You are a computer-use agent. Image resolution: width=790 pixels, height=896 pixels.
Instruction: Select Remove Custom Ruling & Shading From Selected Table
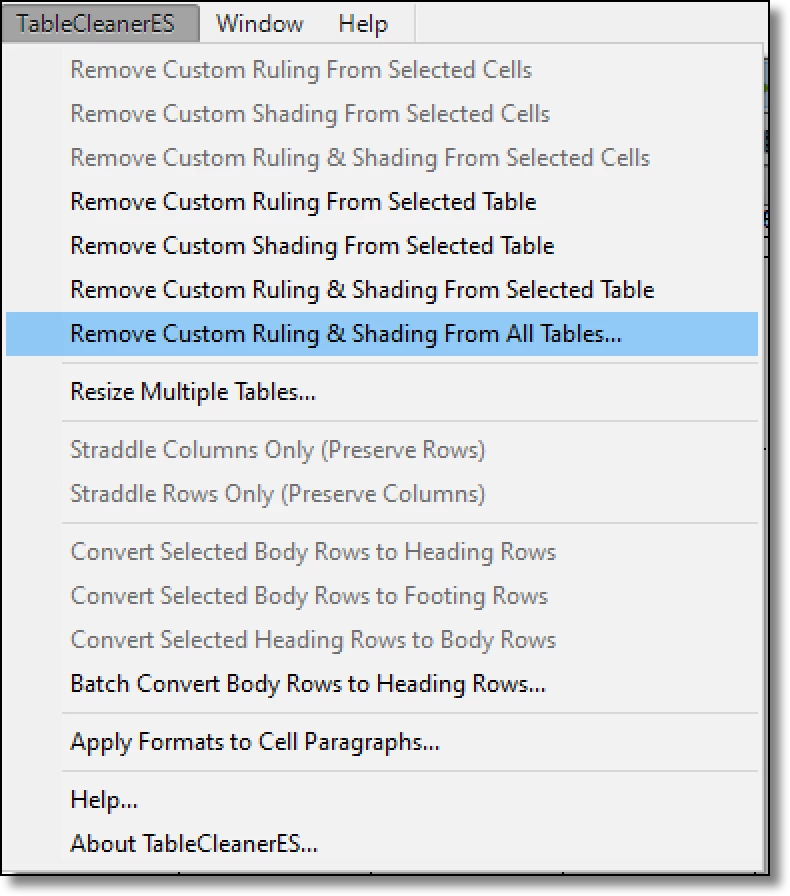click(382, 290)
